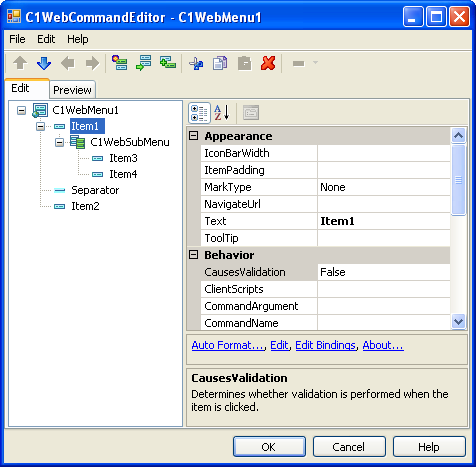
Task: Click the Cut scissors toolbar icon
Action: [196, 63]
